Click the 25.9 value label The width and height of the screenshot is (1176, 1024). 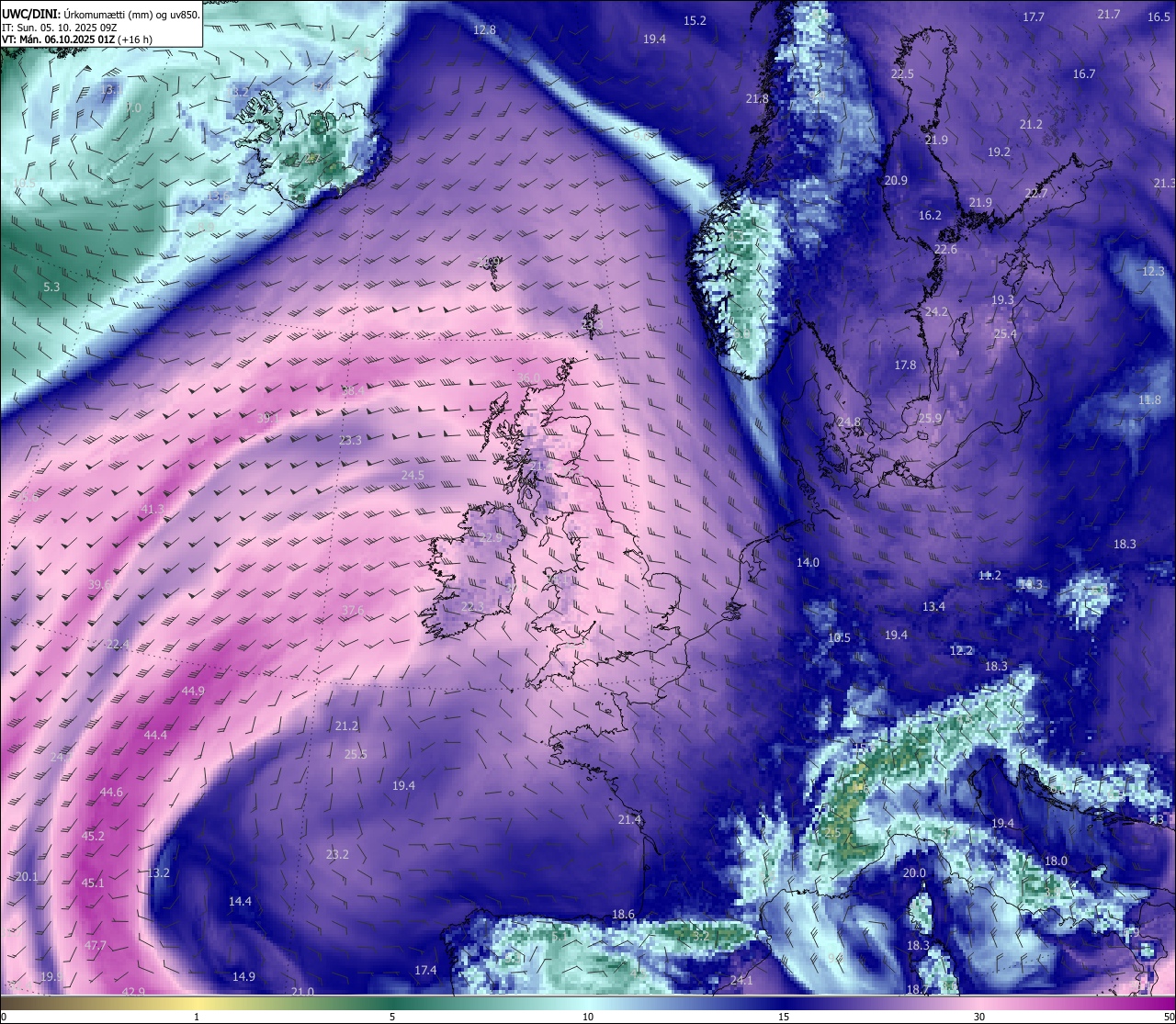coord(930,418)
